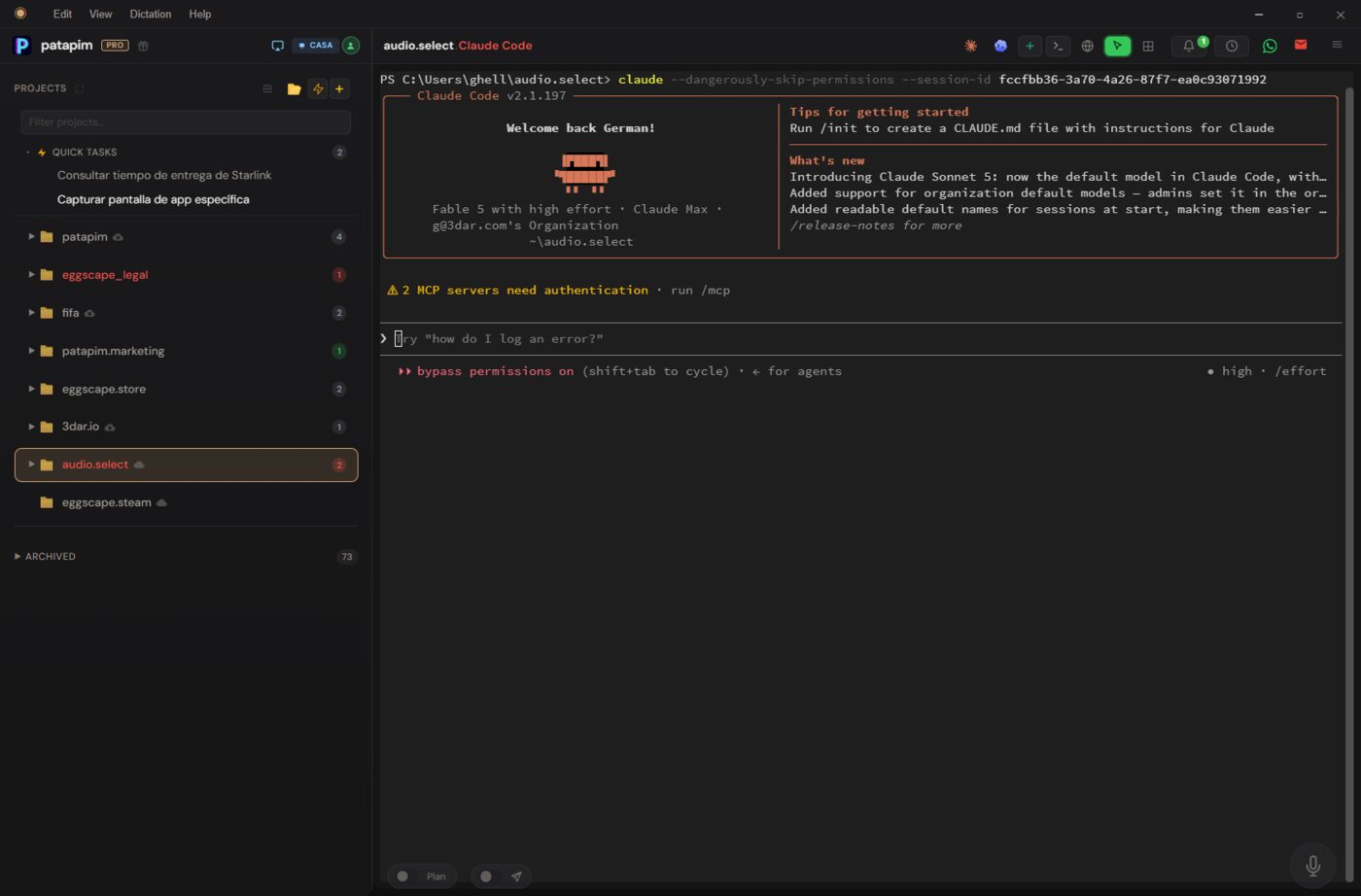Click the yellow plus add project button
This screenshot has width=1361, height=896.
coord(339,88)
